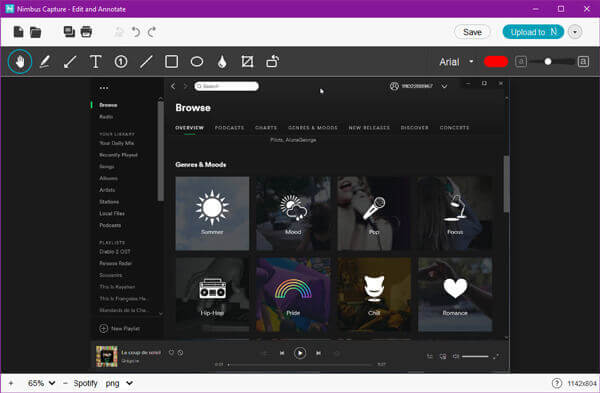Create a new file in Nimbus
The height and width of the screenshot is (393, 600).
tap(18, 32)
